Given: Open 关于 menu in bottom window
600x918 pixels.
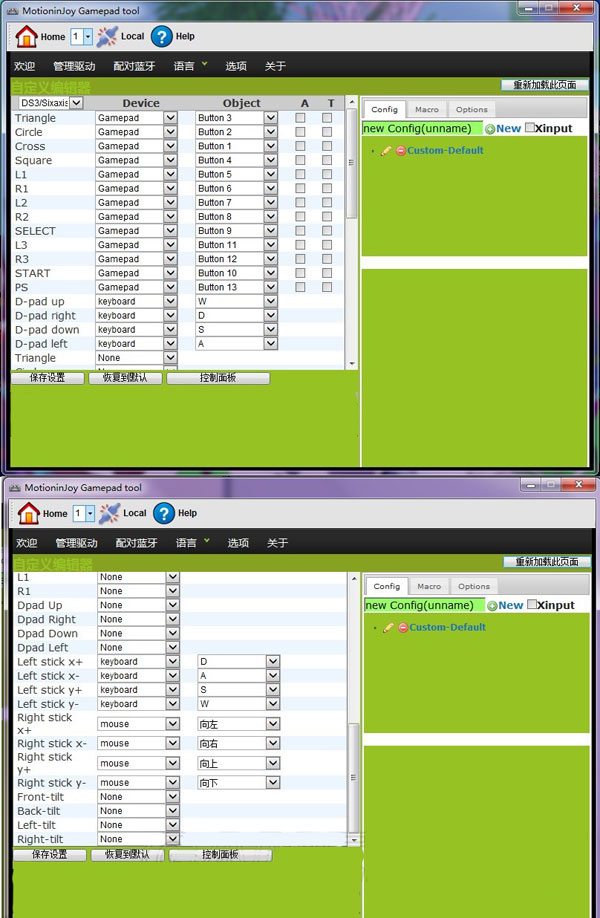Looking at the screenshot, I should point(277,543).
